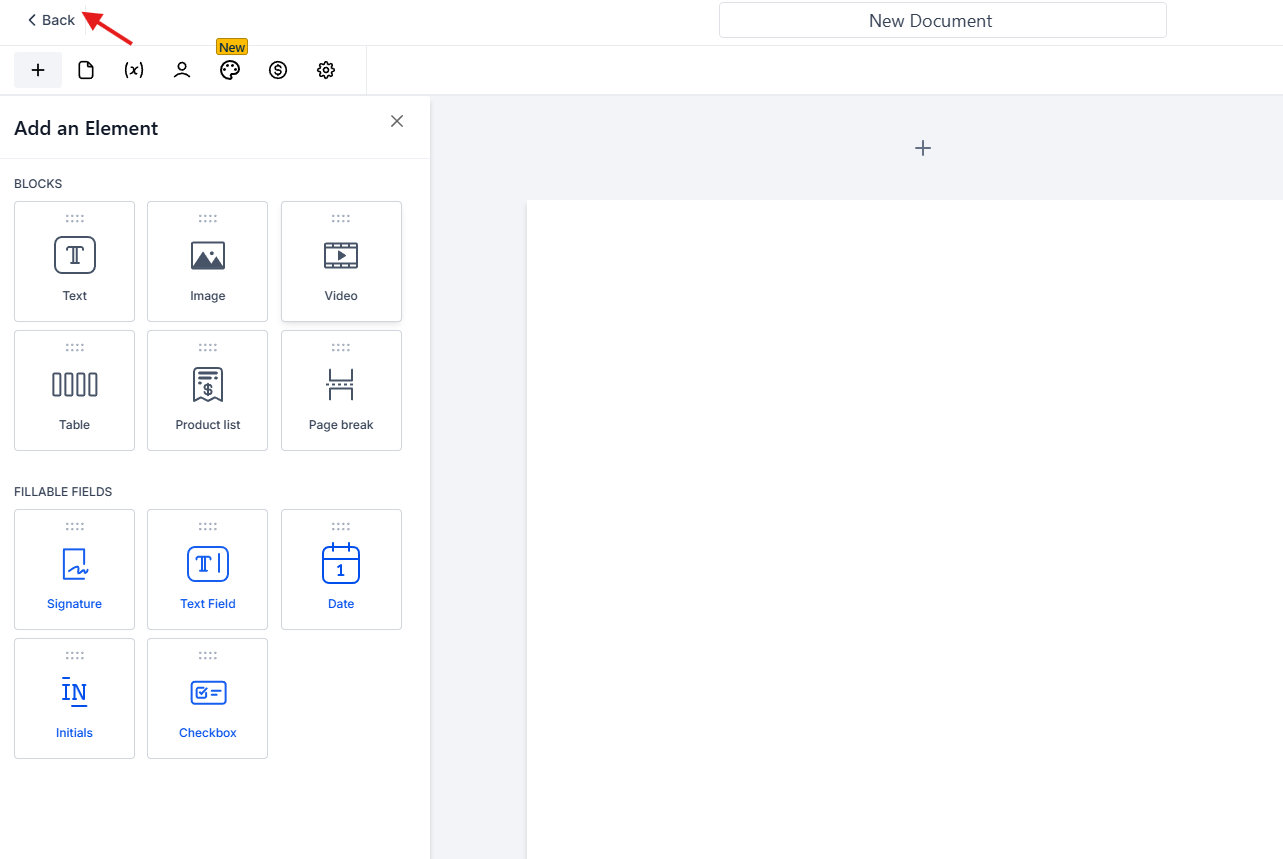Open the Payments dollar icon

tap(278, 70)
